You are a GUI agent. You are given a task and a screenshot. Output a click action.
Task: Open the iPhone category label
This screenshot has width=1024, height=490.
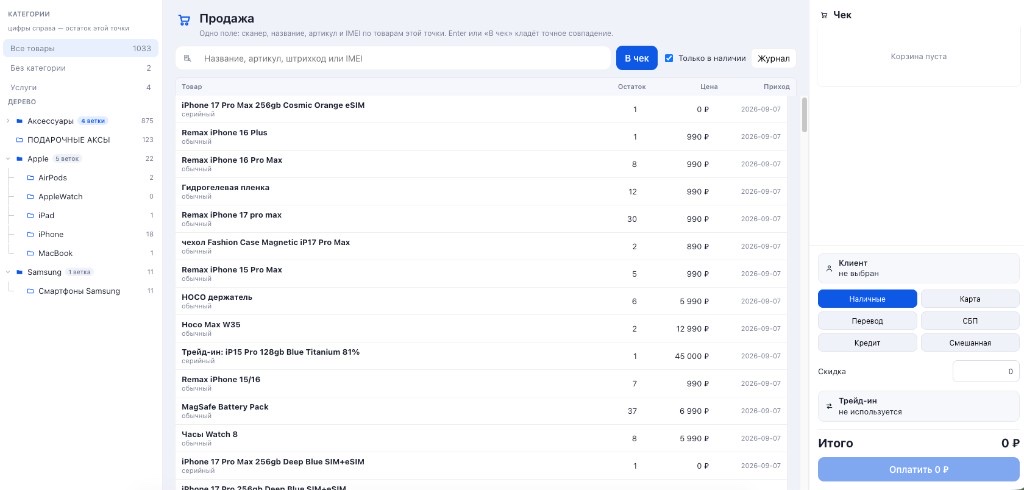(x=51, y=235)
